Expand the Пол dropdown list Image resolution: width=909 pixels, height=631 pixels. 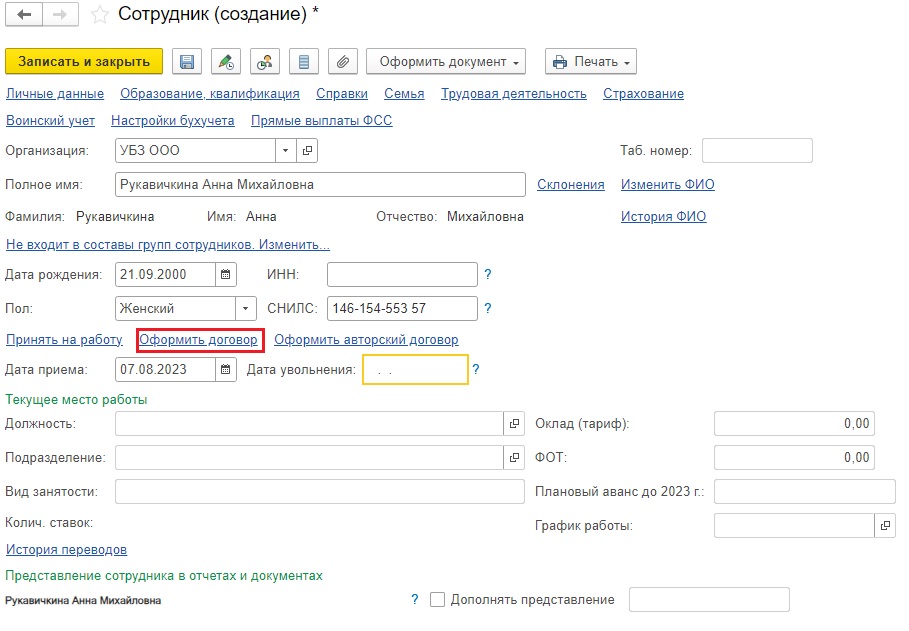(x=245, y=309)
